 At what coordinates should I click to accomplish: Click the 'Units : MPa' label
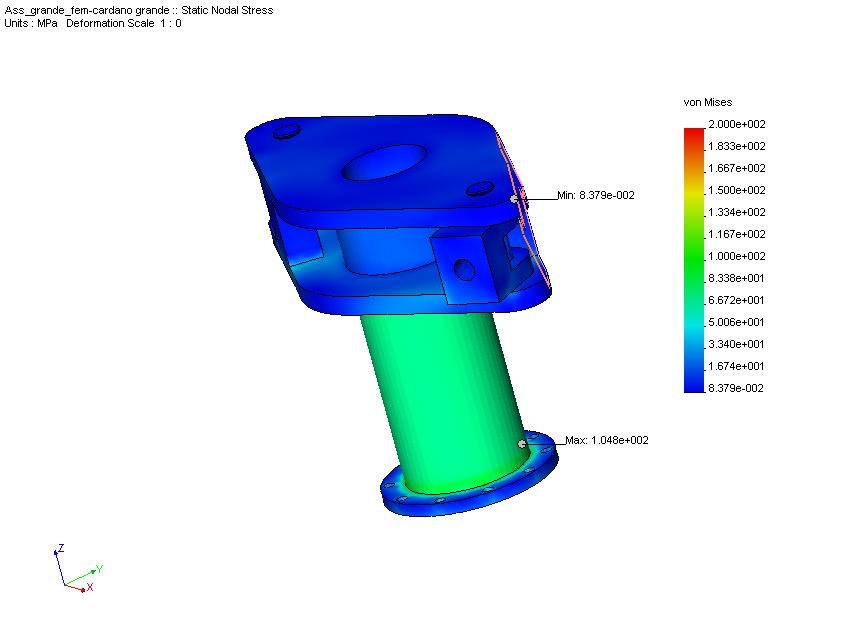[x=30, y=23]
